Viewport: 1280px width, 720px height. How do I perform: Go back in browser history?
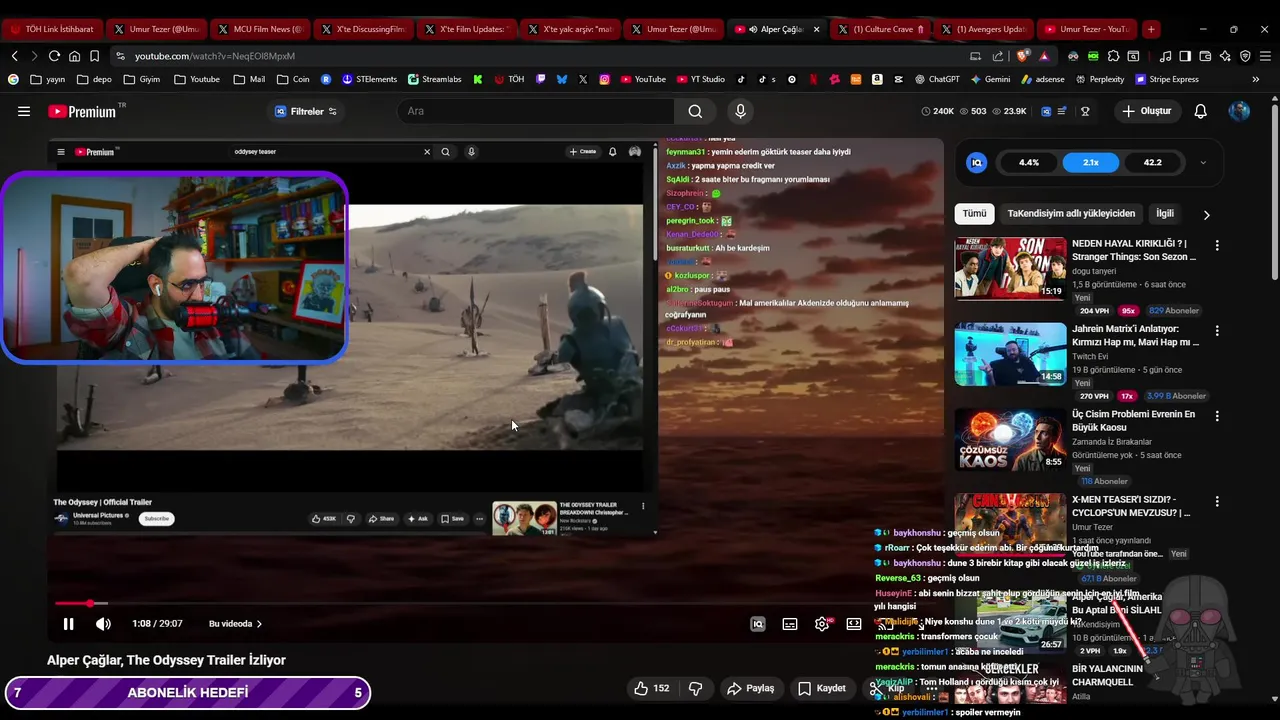coord(14,56)
